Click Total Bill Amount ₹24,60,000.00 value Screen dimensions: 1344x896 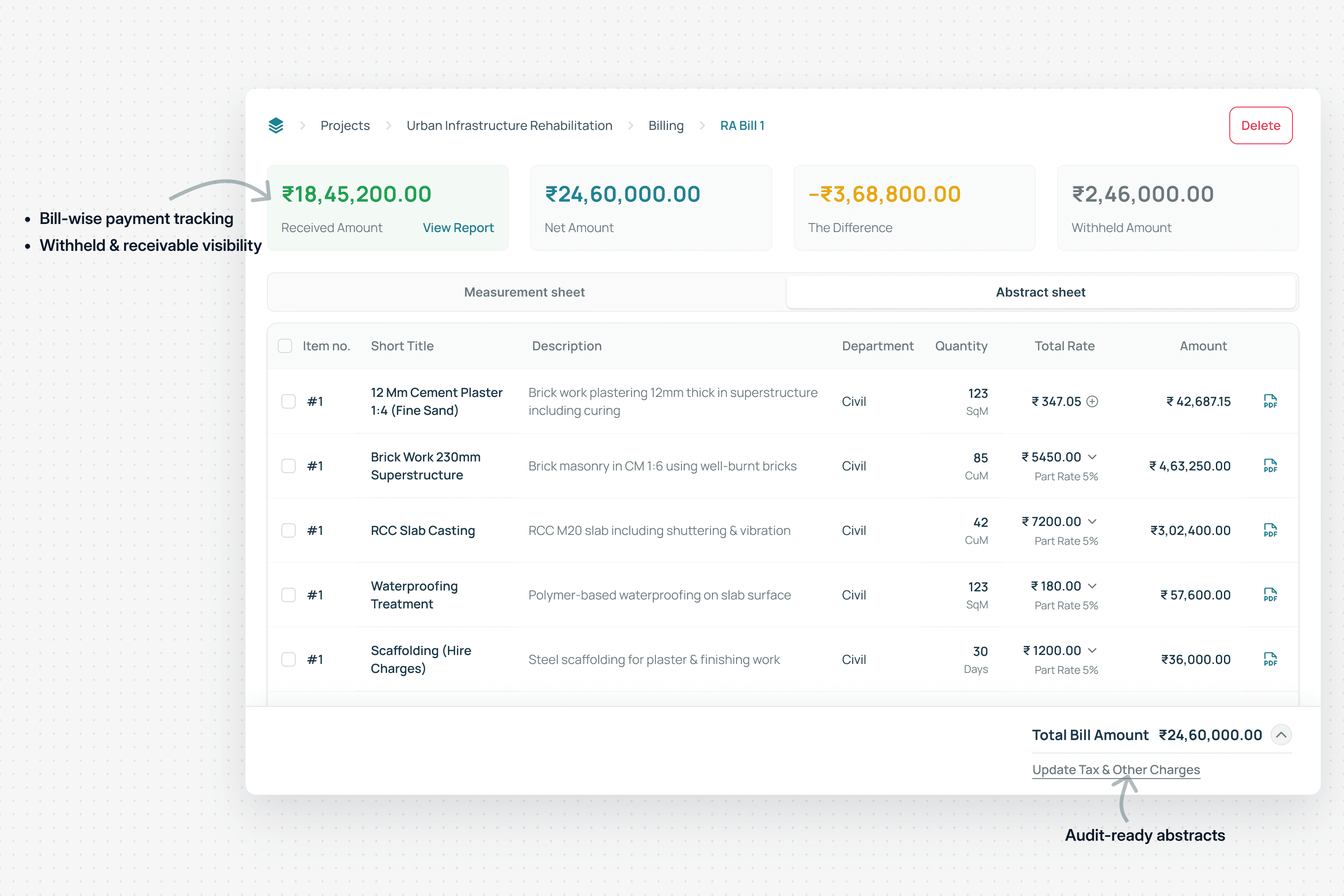[x=1210, y=735]
